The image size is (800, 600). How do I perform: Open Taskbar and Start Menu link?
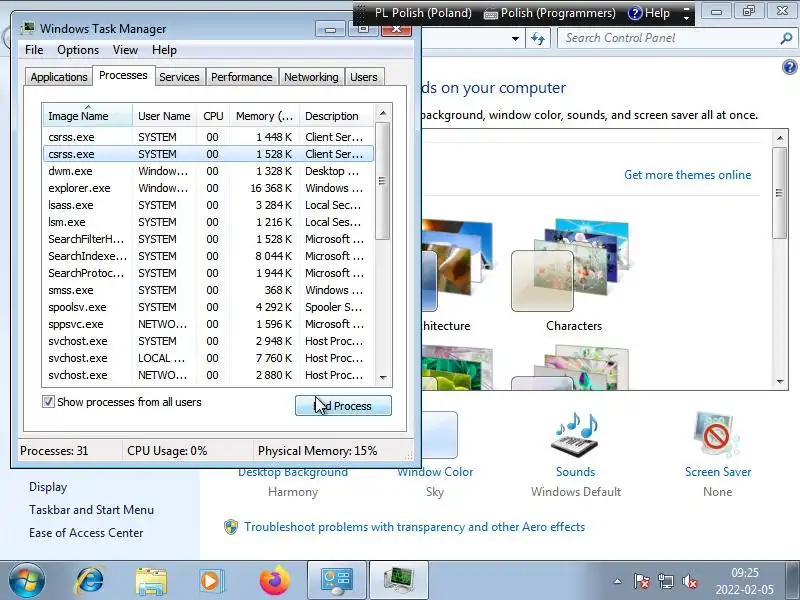(91, 510)
